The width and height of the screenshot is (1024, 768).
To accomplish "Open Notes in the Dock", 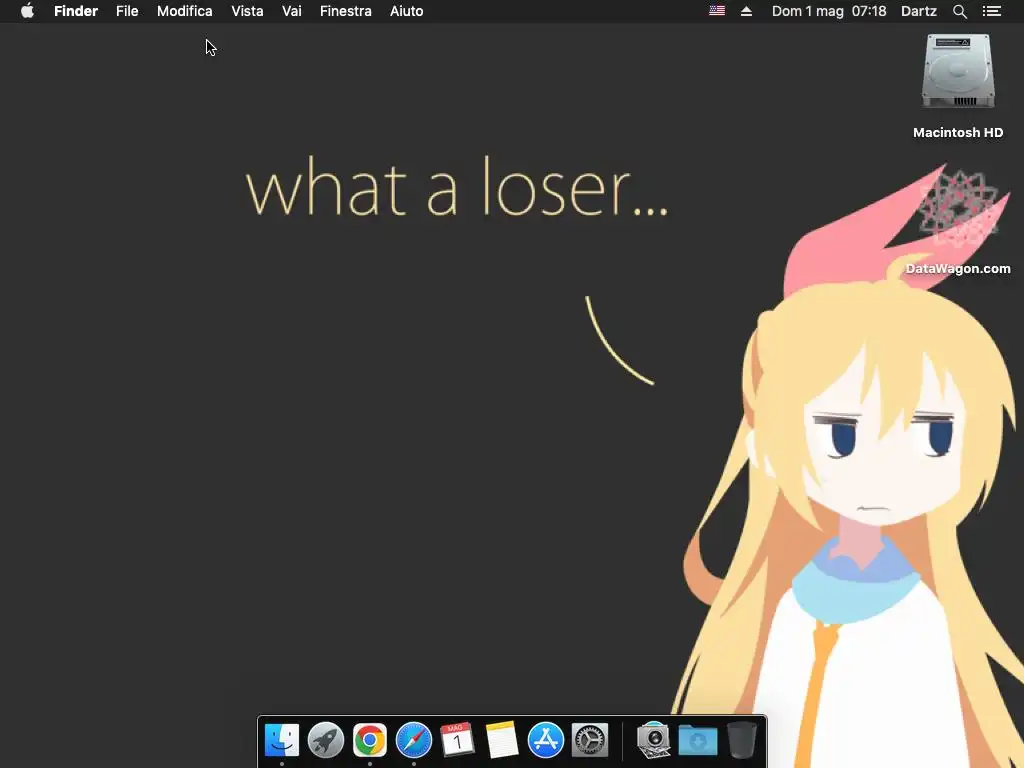I will click(502, 740).
